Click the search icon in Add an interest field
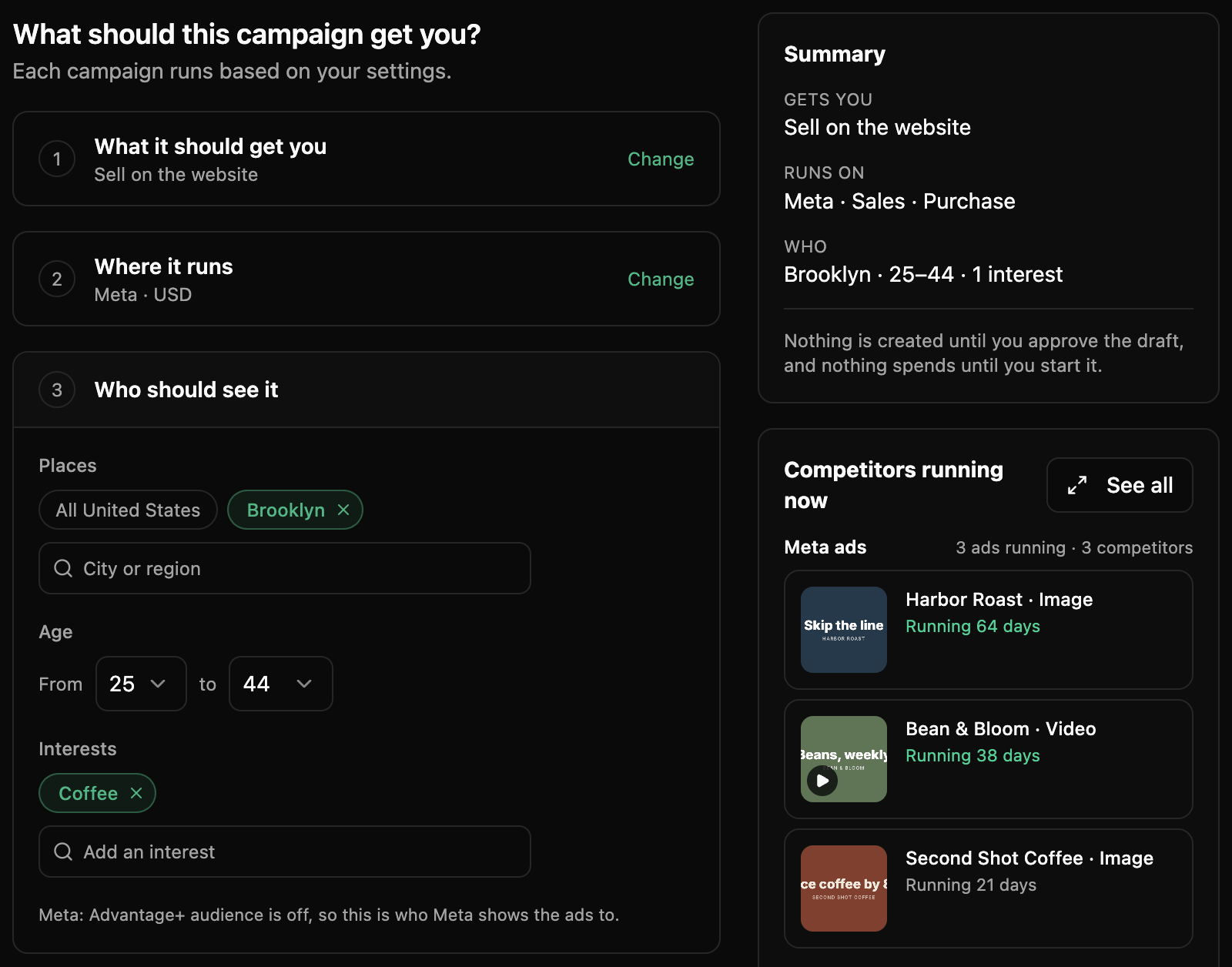 click(63, 852)
